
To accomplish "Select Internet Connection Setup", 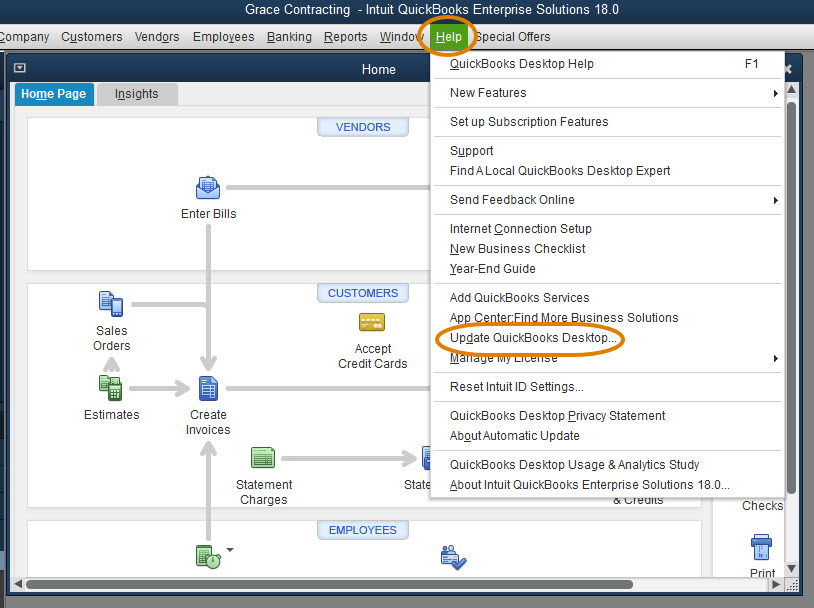I will tap(606, 229).
